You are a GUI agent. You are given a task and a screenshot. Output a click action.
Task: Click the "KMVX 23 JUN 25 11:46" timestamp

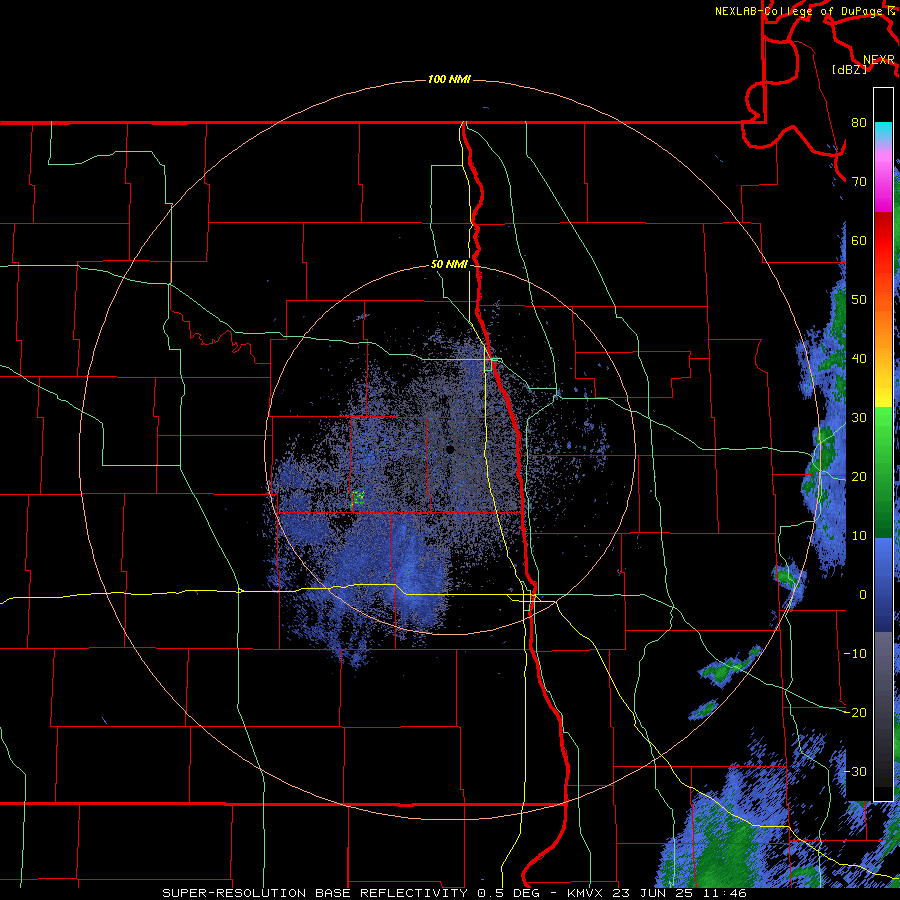coord(657,893)
